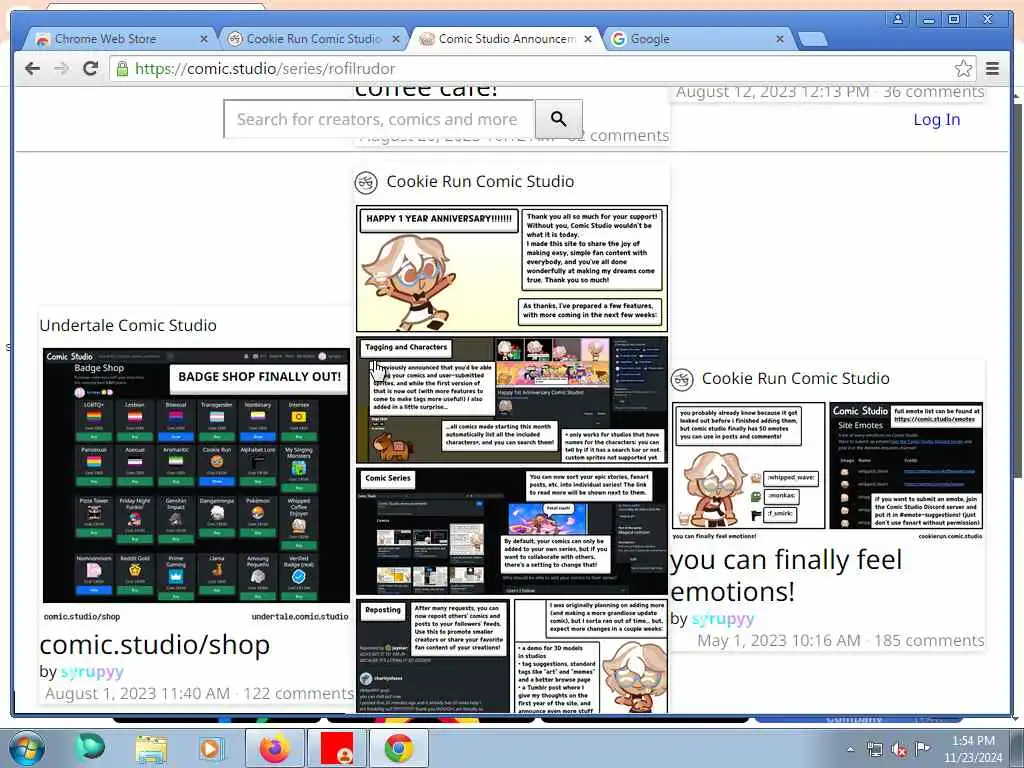Close the Chrome Web Store tab

[x=203, y=39]
